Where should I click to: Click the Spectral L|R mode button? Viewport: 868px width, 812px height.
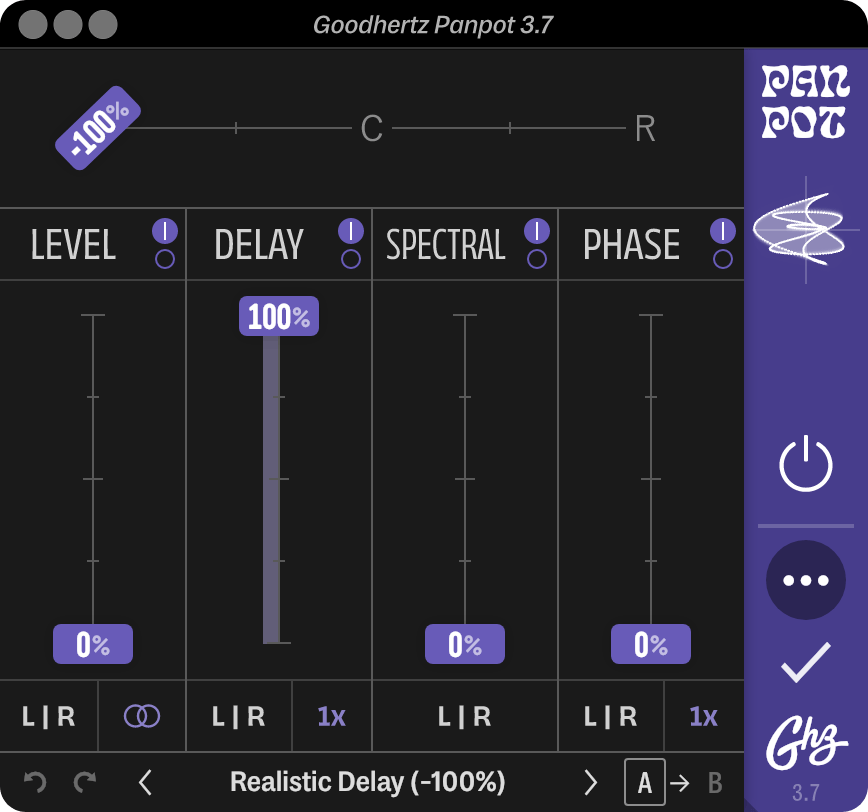click(x=464, y=716)
